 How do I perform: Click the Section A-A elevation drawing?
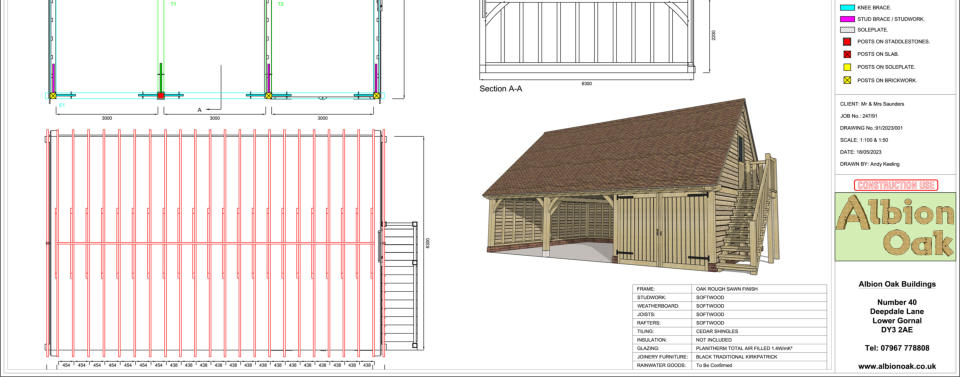click(587, 37)
